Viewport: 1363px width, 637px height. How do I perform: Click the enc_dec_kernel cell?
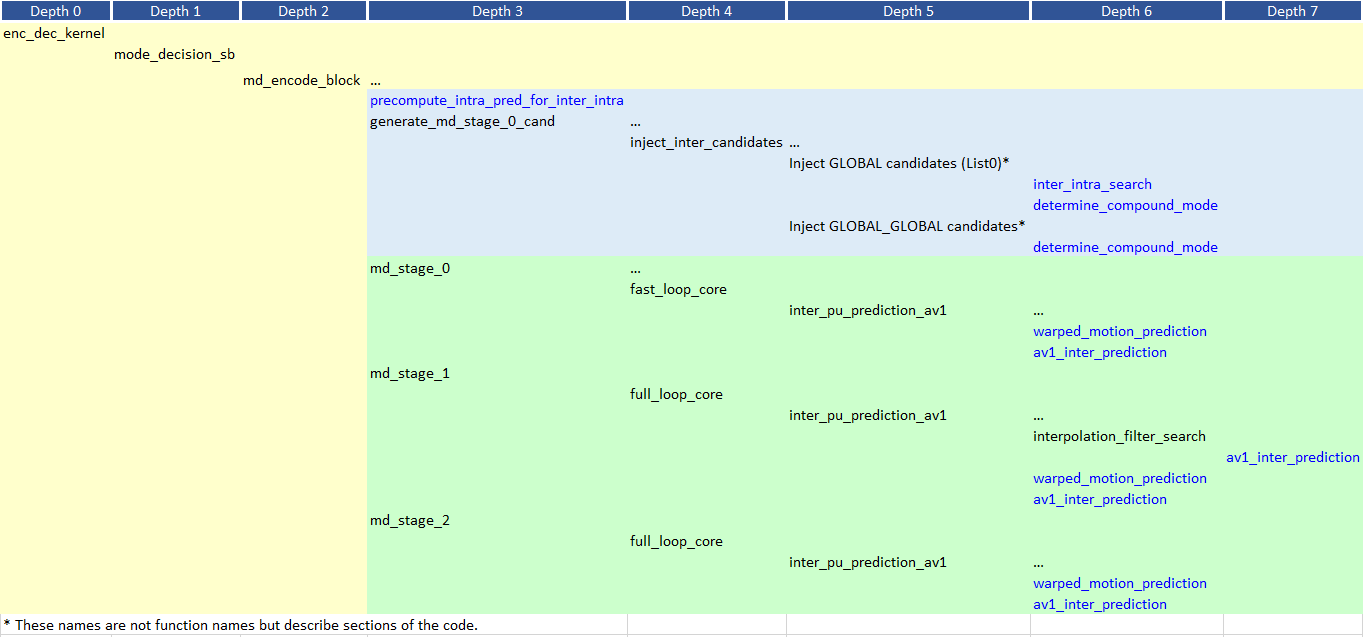(54, 33)
